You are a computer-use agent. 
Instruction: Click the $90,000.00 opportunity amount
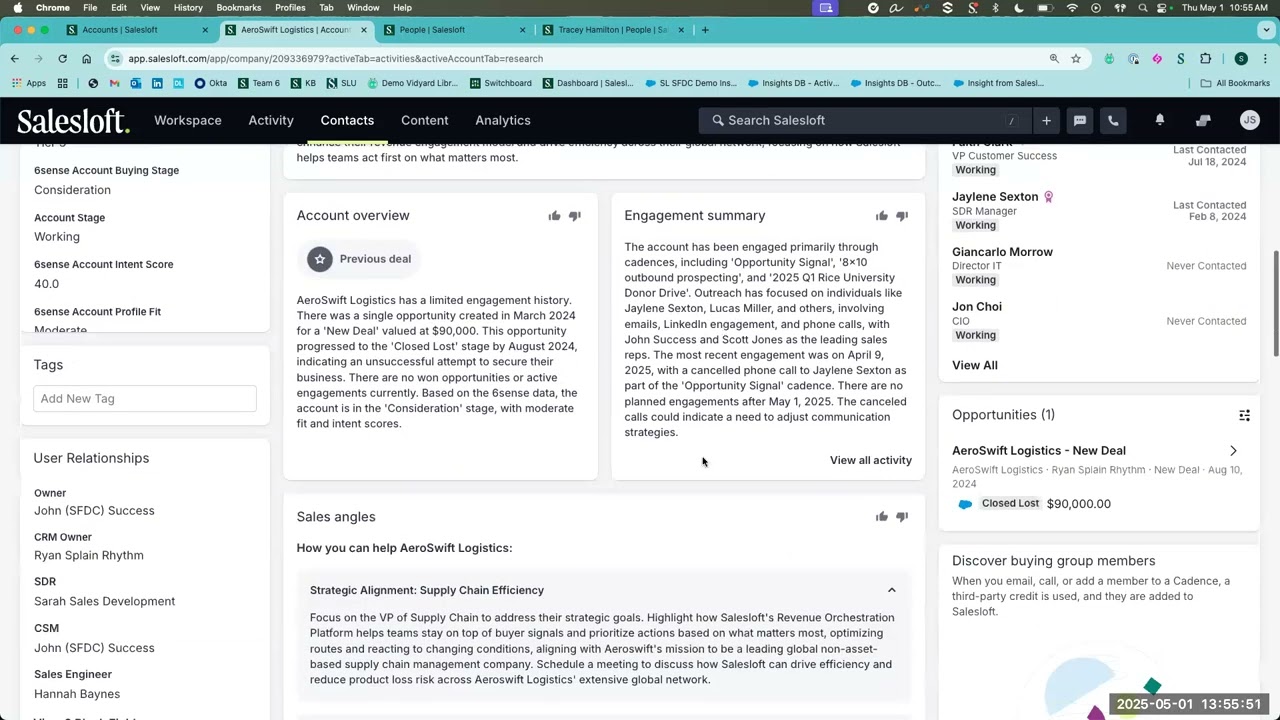pyautogui.click(x=1079, y=504)
